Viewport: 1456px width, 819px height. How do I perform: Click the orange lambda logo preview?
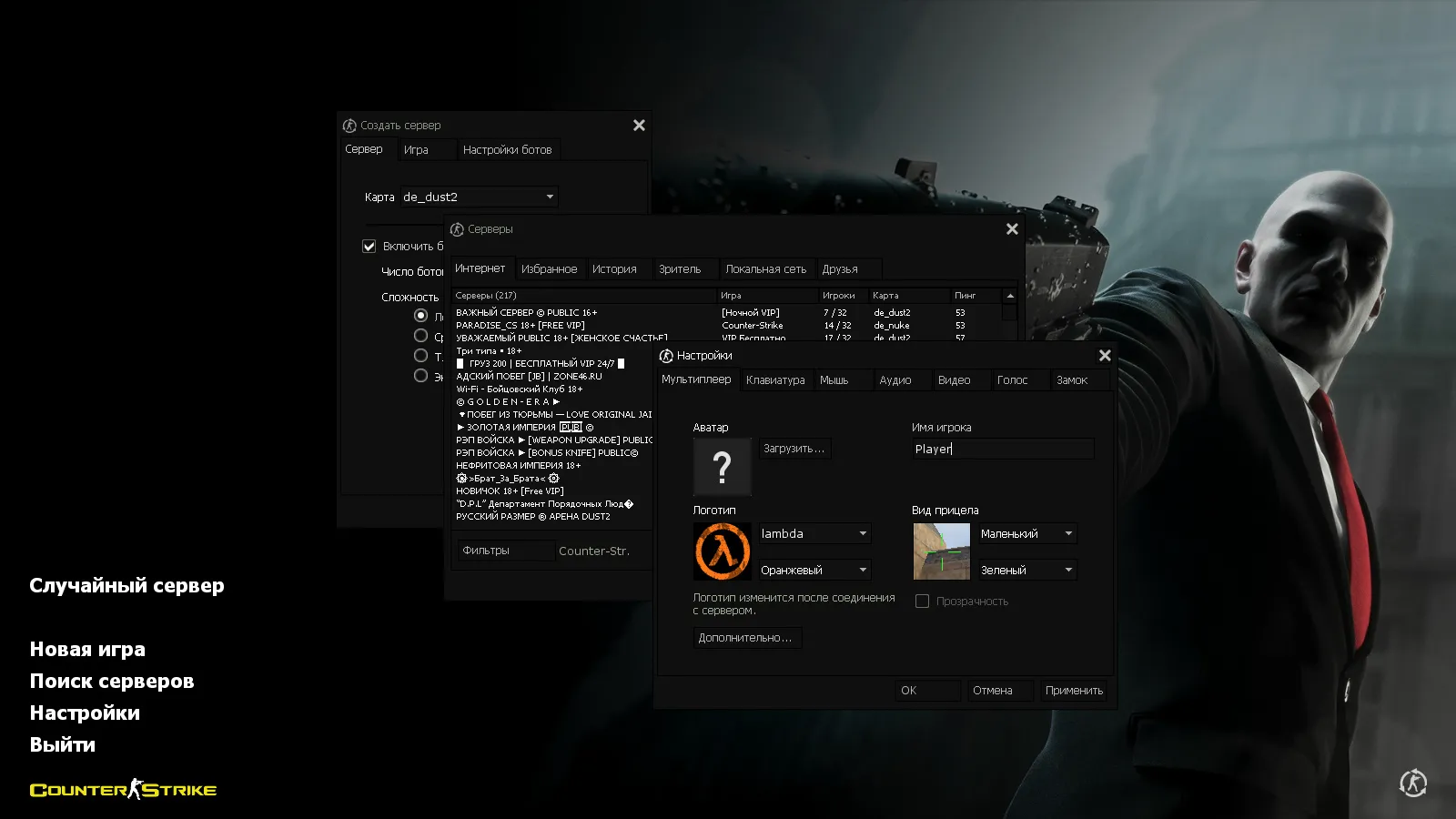pos(723,551)
